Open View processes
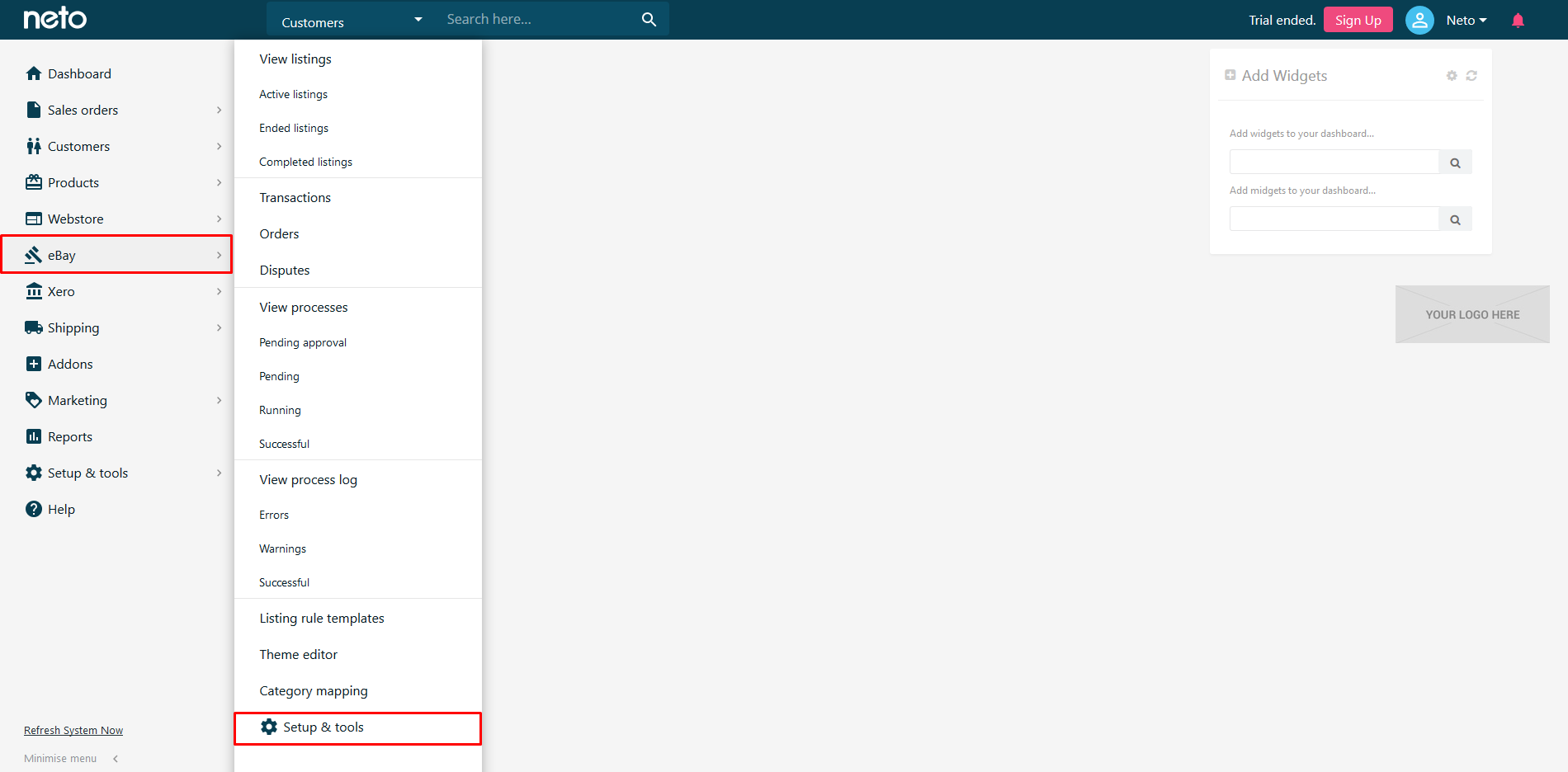The image size is (1568, 772). pos(304,308)
